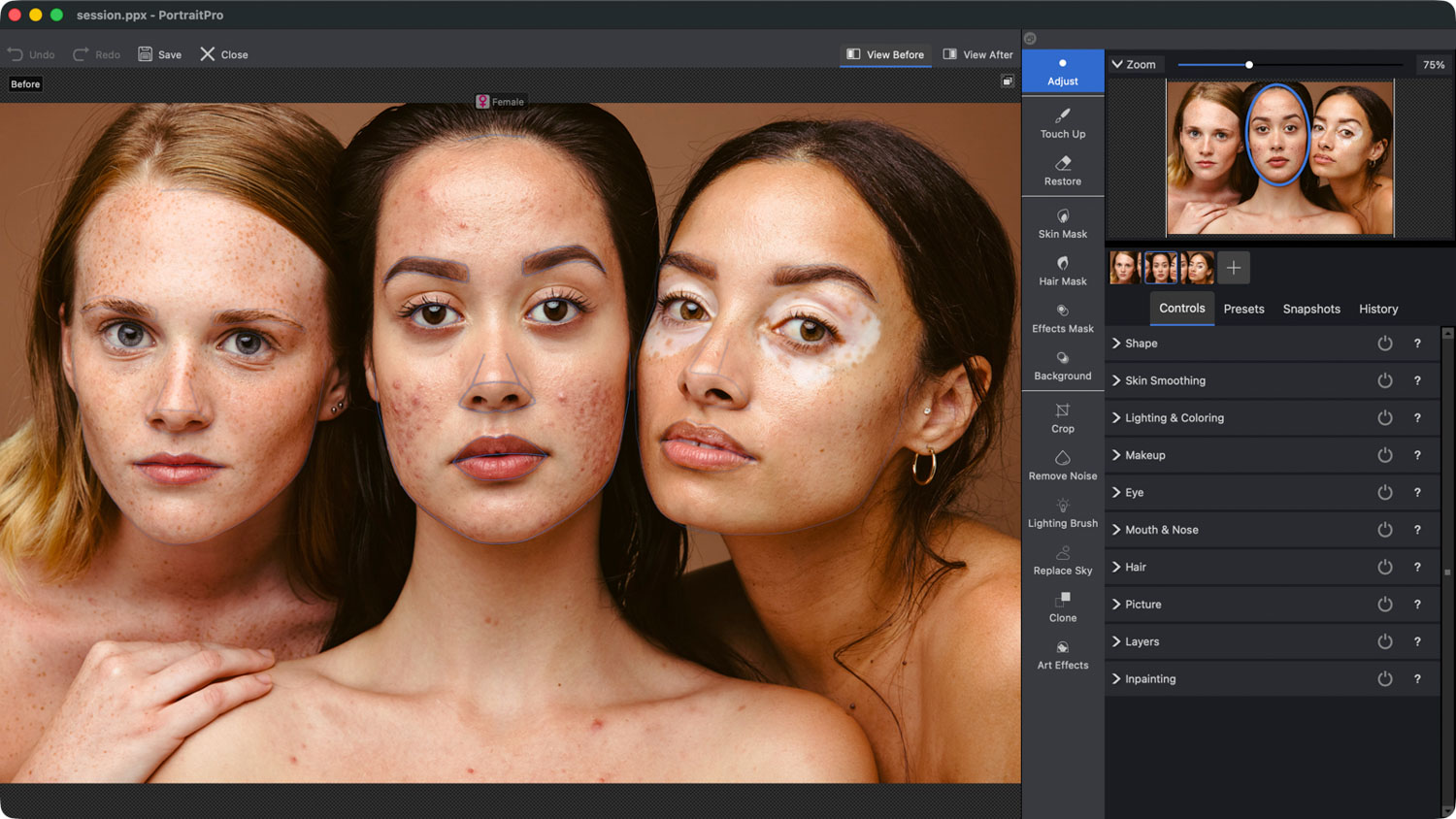Viewport: 1456px width, 819px height.
Task: Disable Lighting & Coloring via power icon
Action: pyautogui.click(x=1385, y=418)
